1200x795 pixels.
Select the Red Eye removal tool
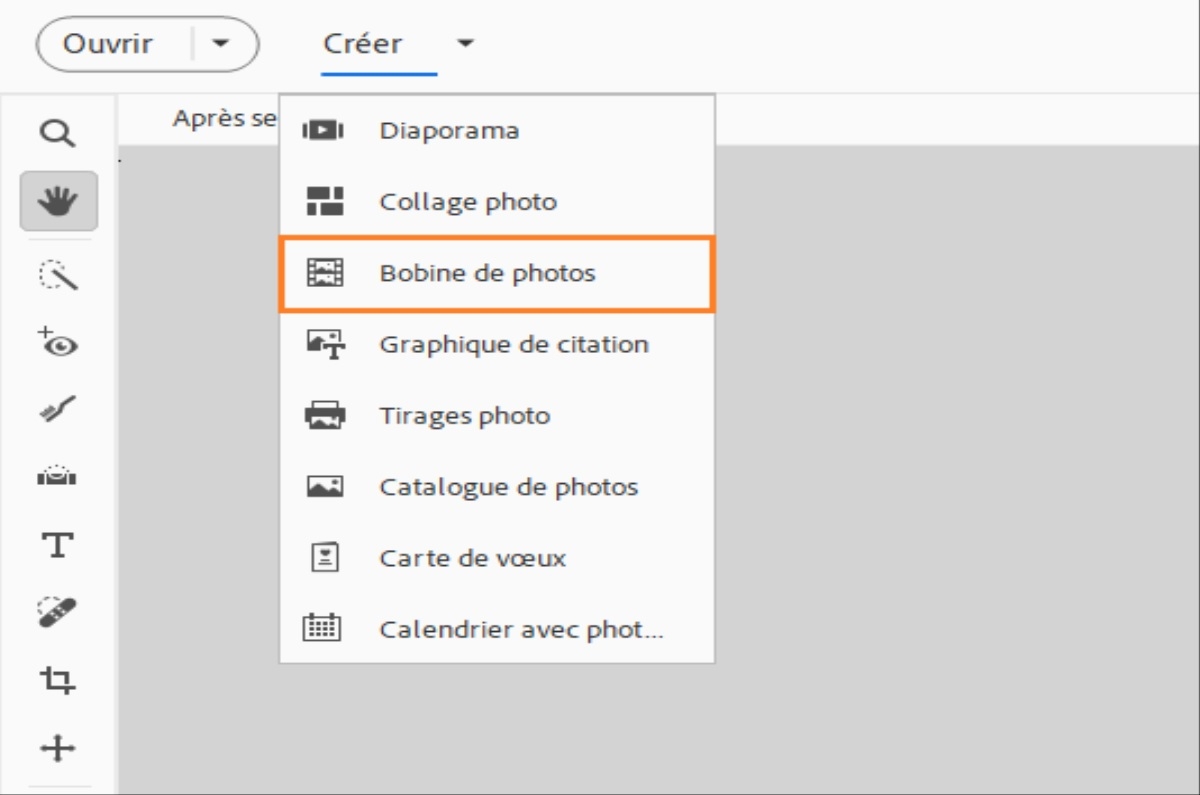click(58, 342)
